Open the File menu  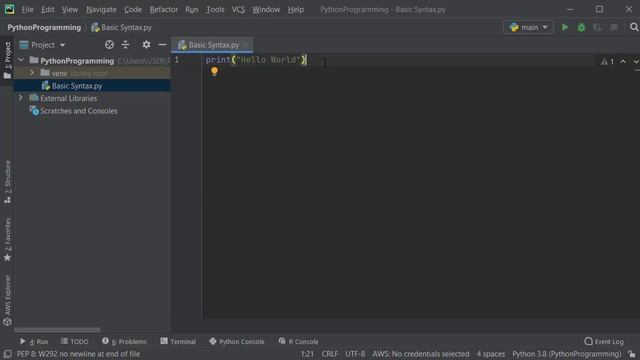[x=27, y=9]
